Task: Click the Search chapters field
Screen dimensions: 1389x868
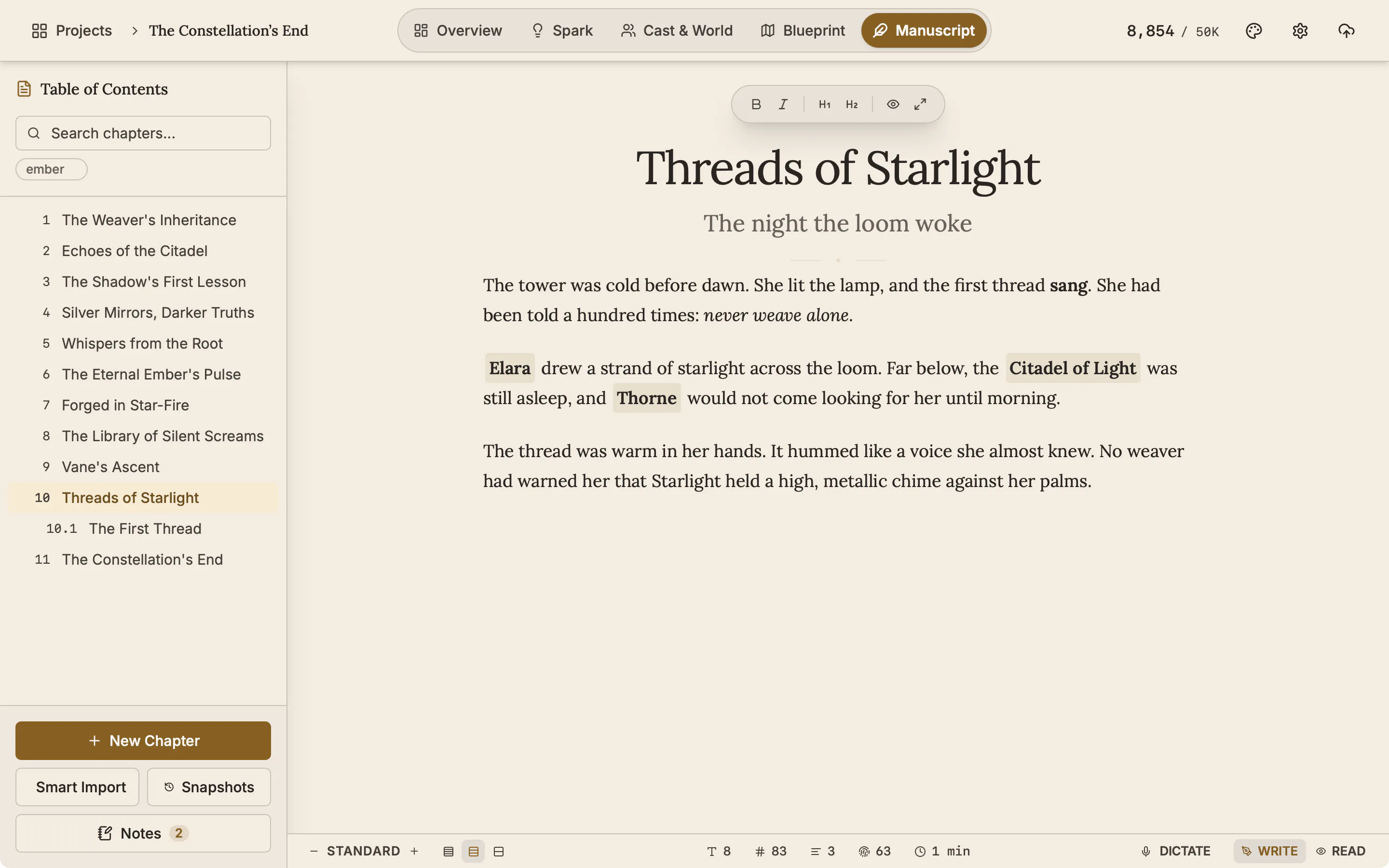Action: [143, 133]
